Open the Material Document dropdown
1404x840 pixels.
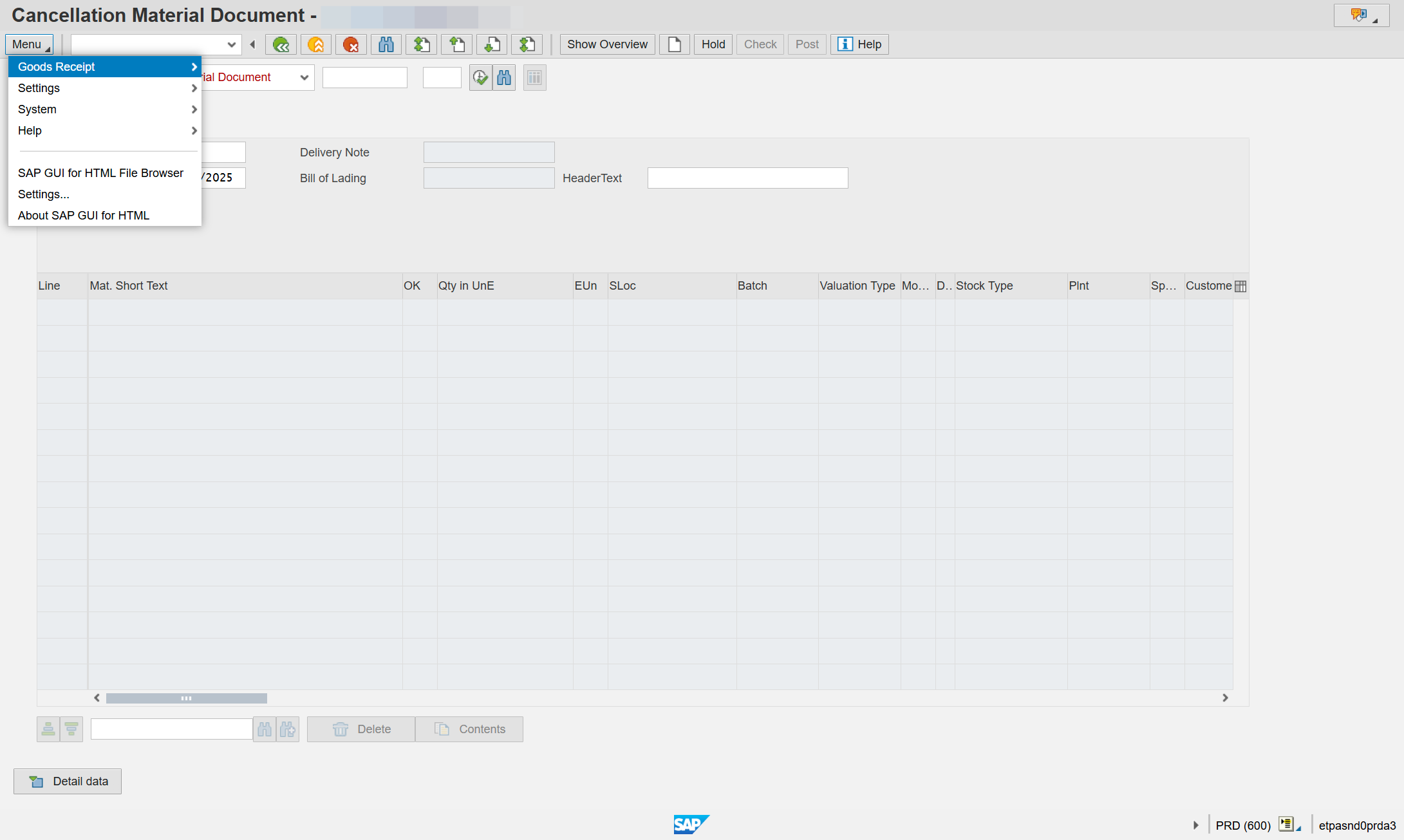click(x=304, y=78)
